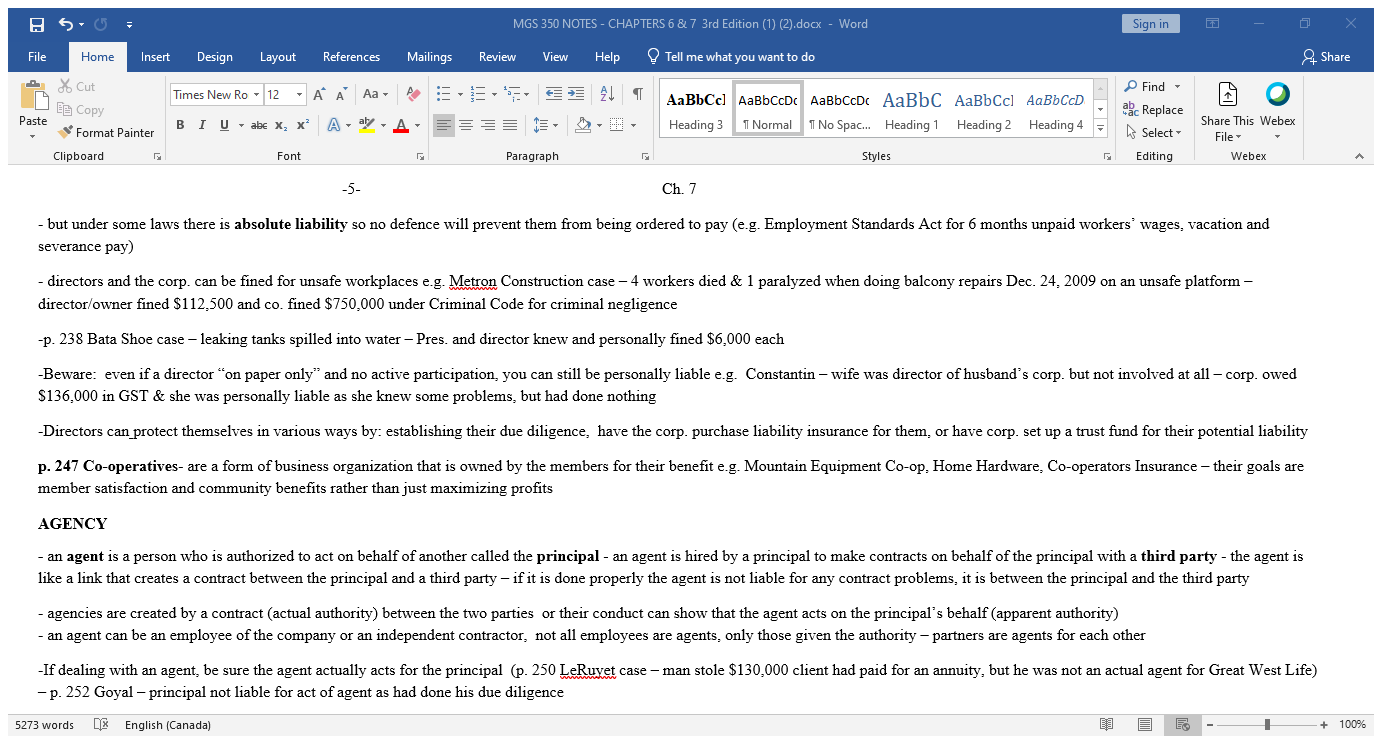Center align the paragraph
Image resolution: width=1382 pixels, height=744 pixels.
click(466, 125)
